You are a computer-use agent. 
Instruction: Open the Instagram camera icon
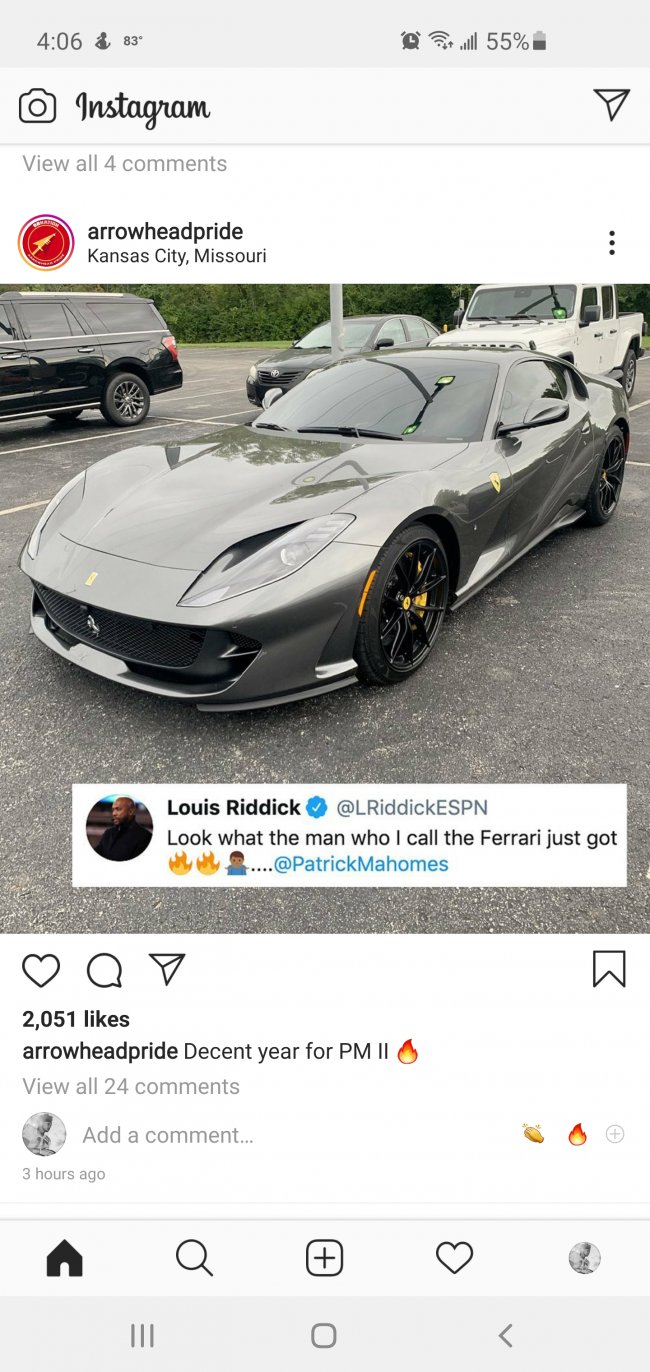(37, 106)
